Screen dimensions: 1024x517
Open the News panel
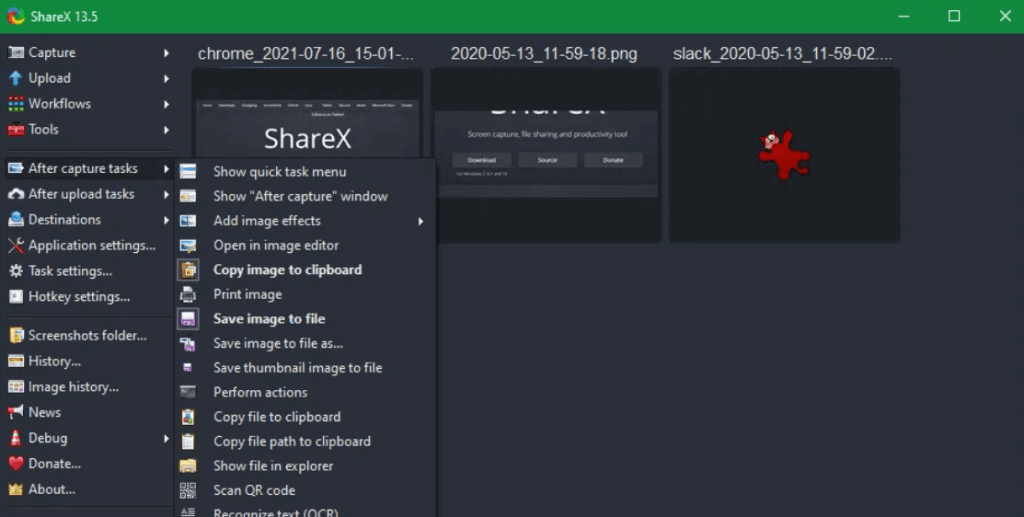pyautogui.click(x=89, y=412)
